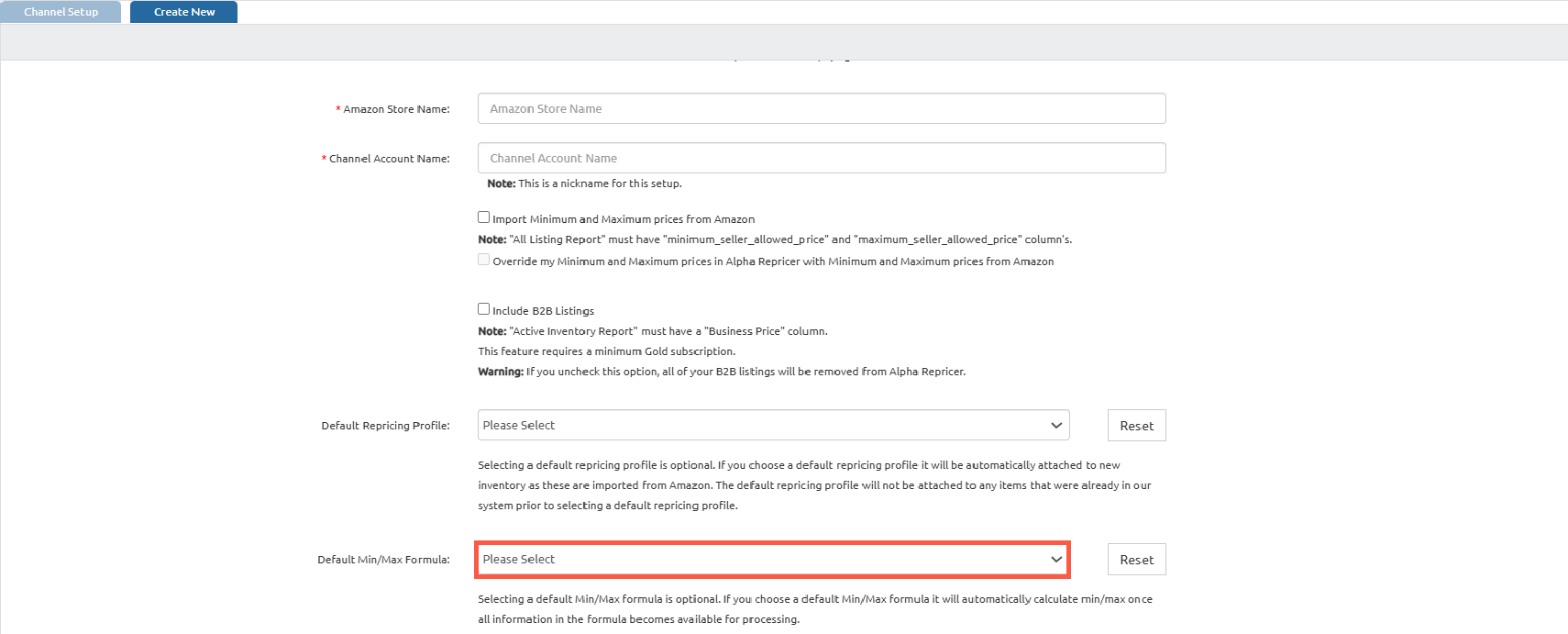The height and width of the screenshot is (634, 1568).
Task: Click into the Channel Account Name field
Action: 821,158
